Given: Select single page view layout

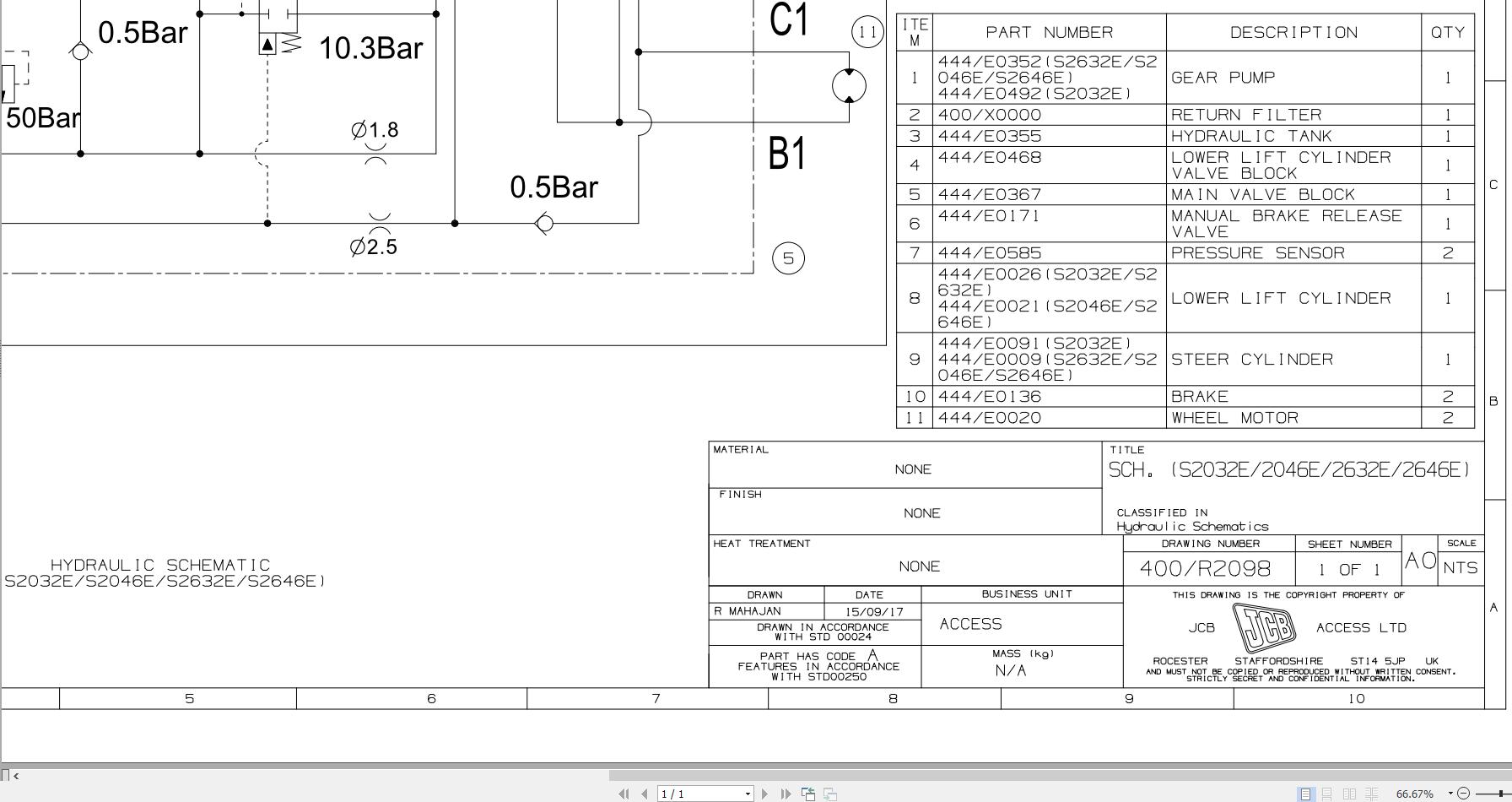Looking at the screenshot, I should tap(1305, 794).
